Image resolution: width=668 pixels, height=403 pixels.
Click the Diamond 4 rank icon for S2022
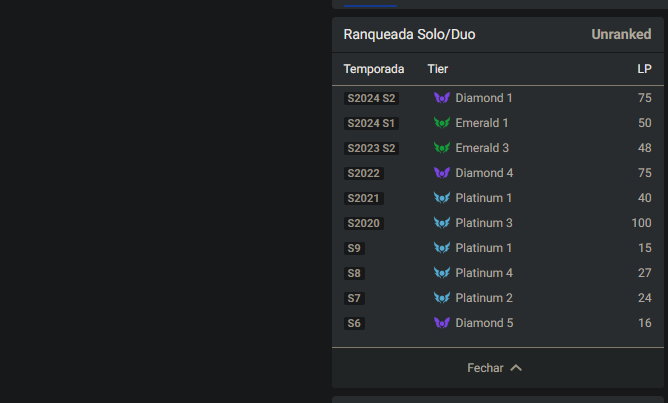[x=442, y=173]
